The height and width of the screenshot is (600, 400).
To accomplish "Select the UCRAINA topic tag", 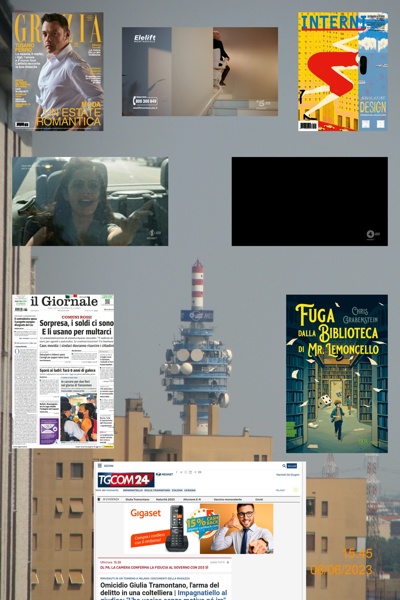I will 190,490.
